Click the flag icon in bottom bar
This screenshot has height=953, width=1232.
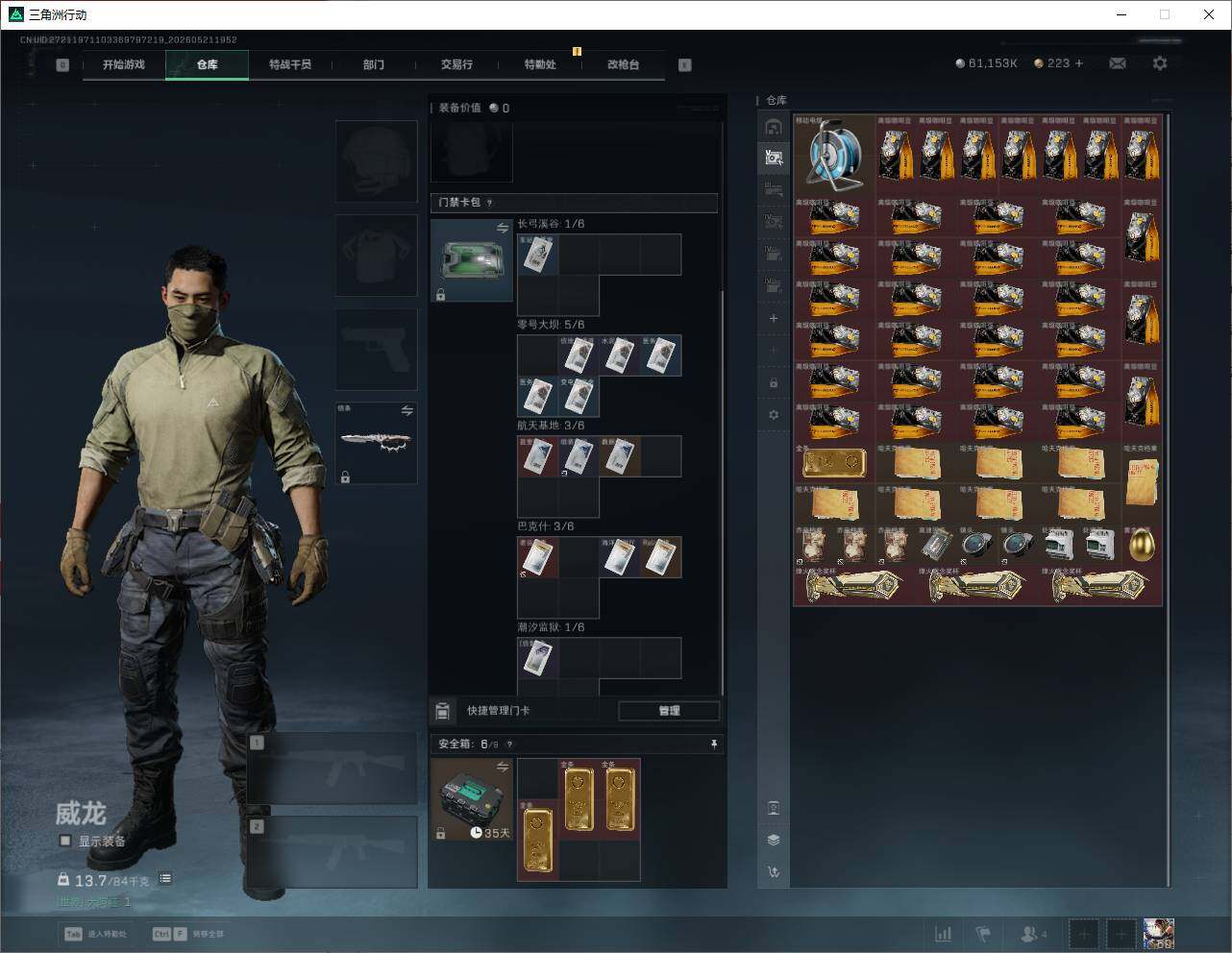(x=983, y=934)
